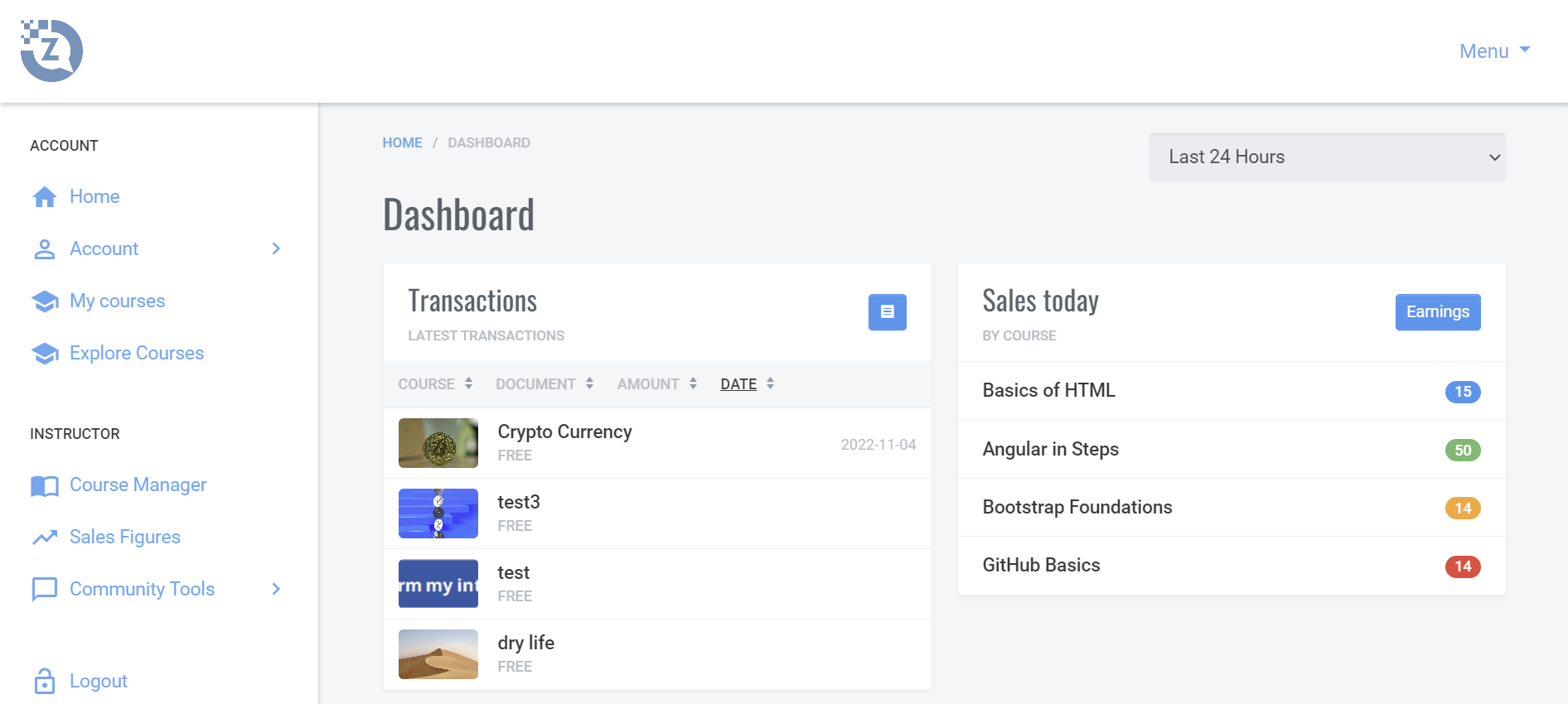Click the Account person icon

pos(45,249)
